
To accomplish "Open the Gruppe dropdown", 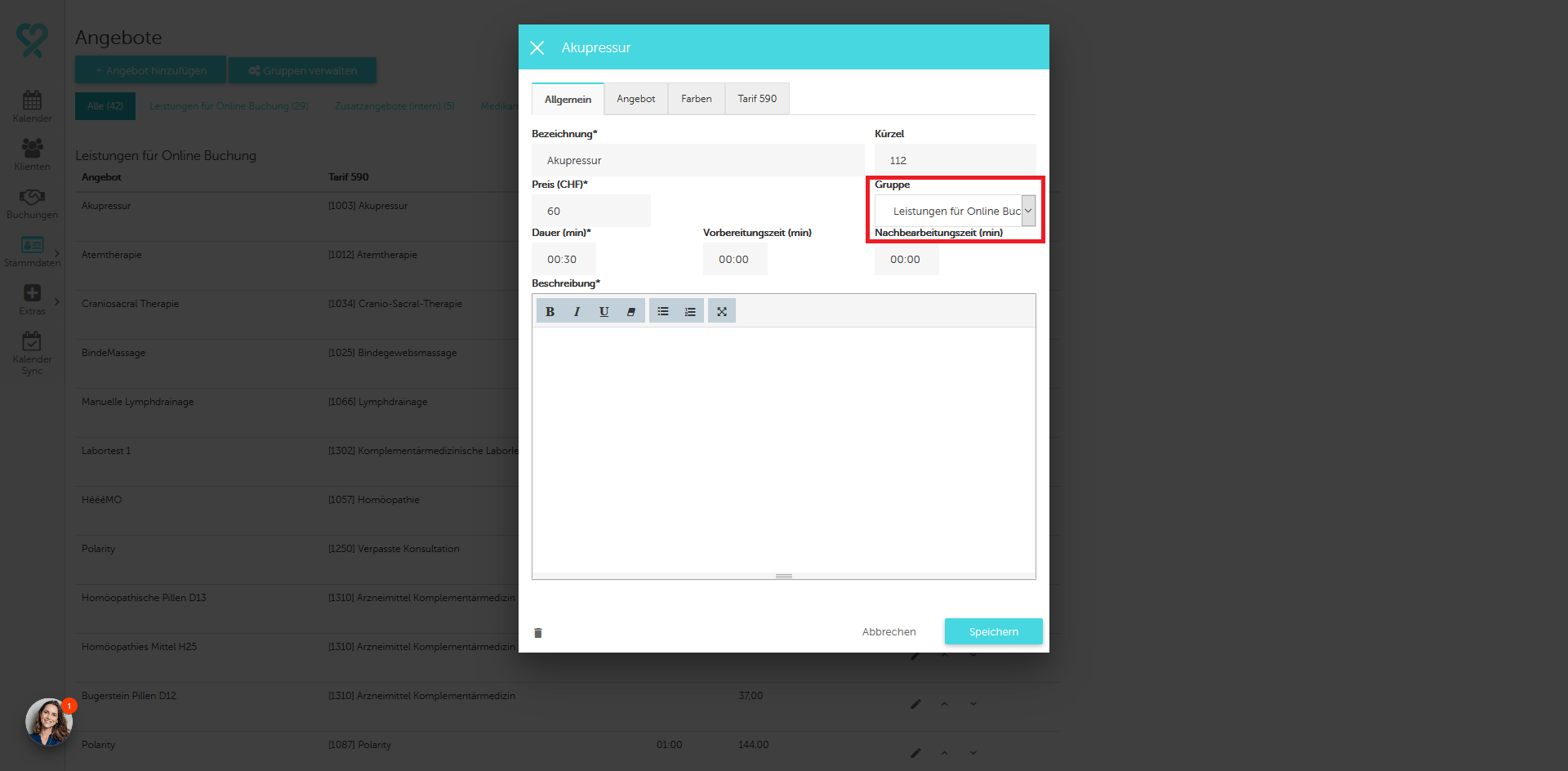I will tap(955, 211).
